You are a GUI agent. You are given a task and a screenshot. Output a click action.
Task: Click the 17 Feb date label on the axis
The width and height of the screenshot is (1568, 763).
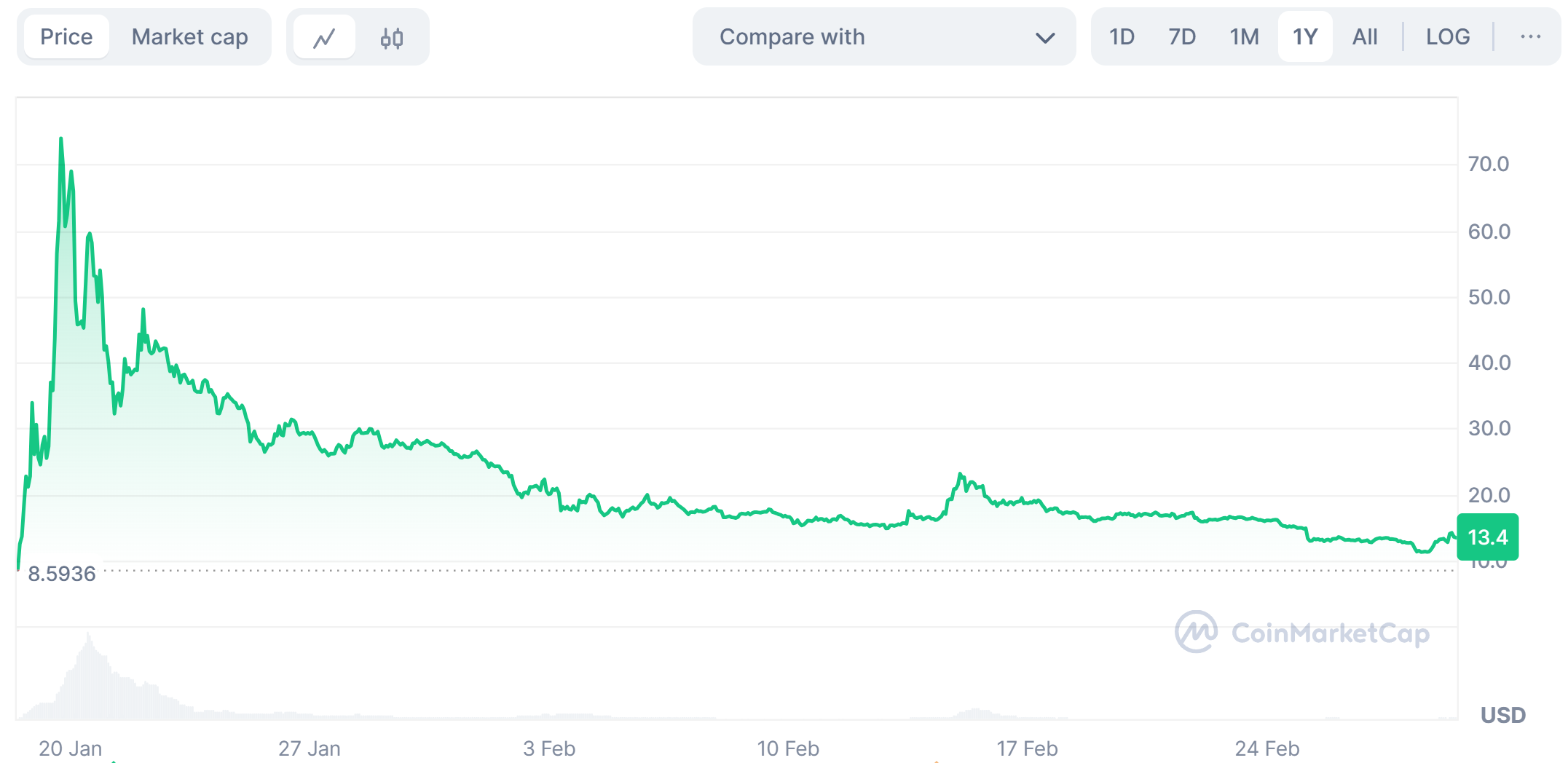click(1028, 748)
